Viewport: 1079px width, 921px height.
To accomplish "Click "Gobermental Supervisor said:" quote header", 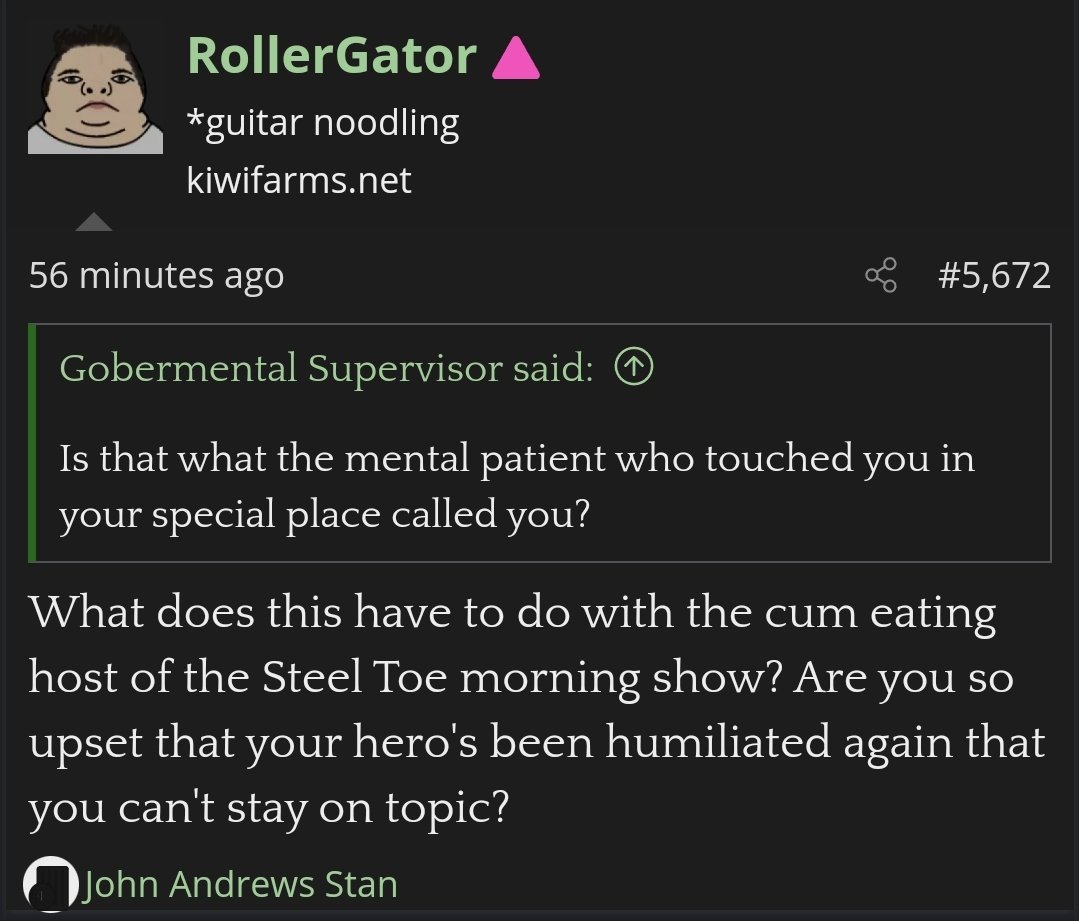I will (326, 369).
